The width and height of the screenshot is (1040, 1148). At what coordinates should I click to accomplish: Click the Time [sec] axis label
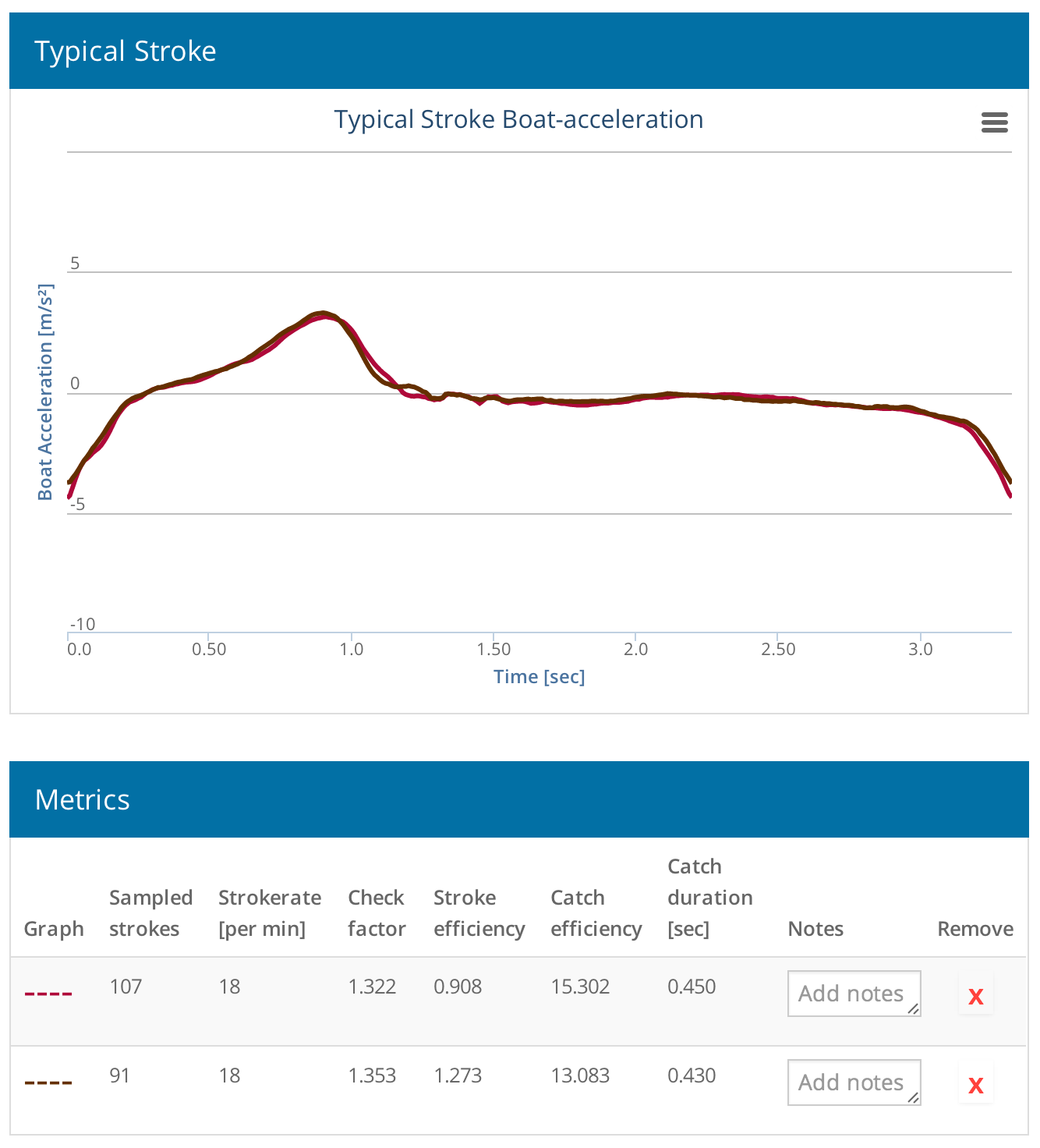pos(539,676)
